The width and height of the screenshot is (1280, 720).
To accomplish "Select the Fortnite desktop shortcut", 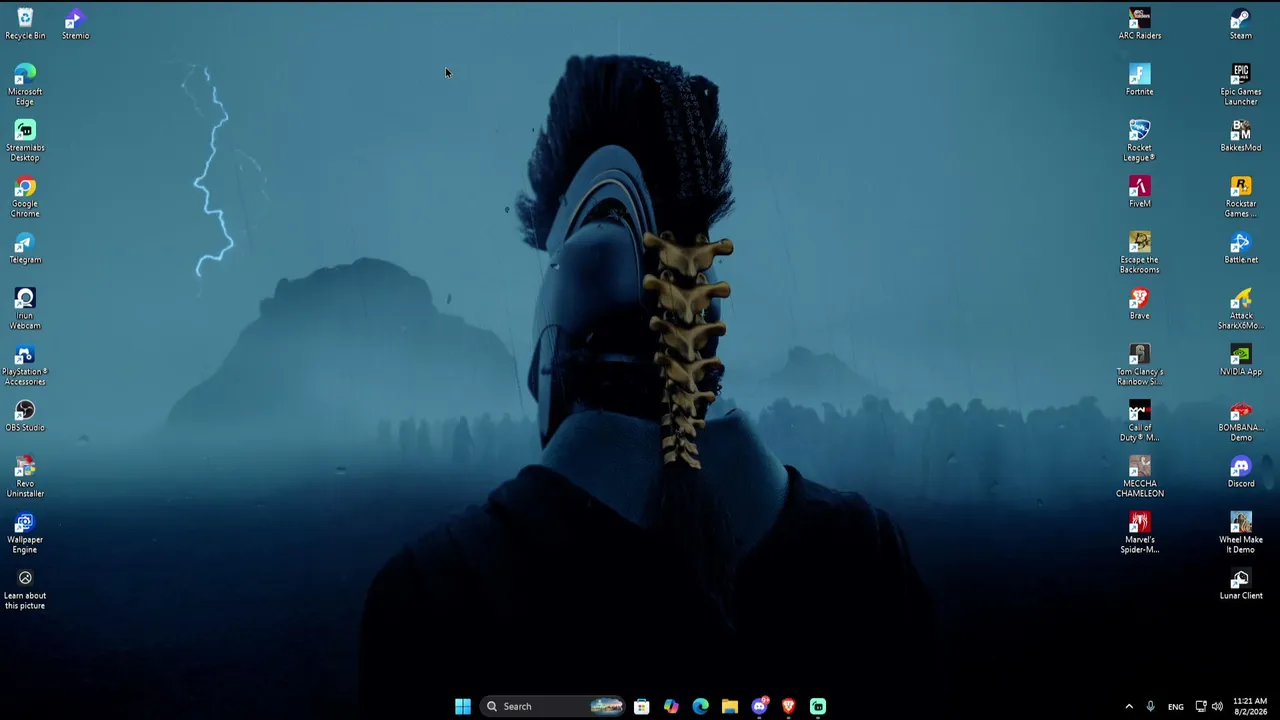I will pyautogui.click(x=1140, y=80).
